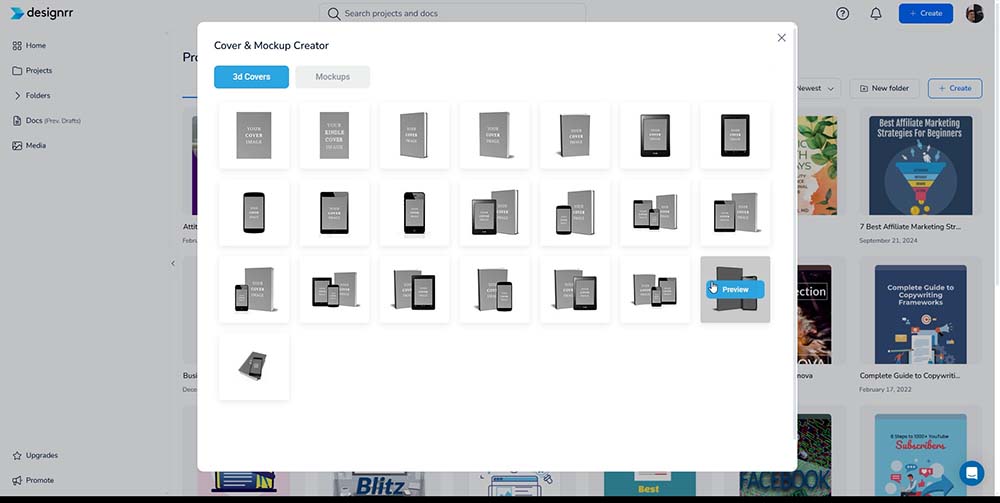
Task: Select the angled flat book template in last row
Action: coord(254,366)
